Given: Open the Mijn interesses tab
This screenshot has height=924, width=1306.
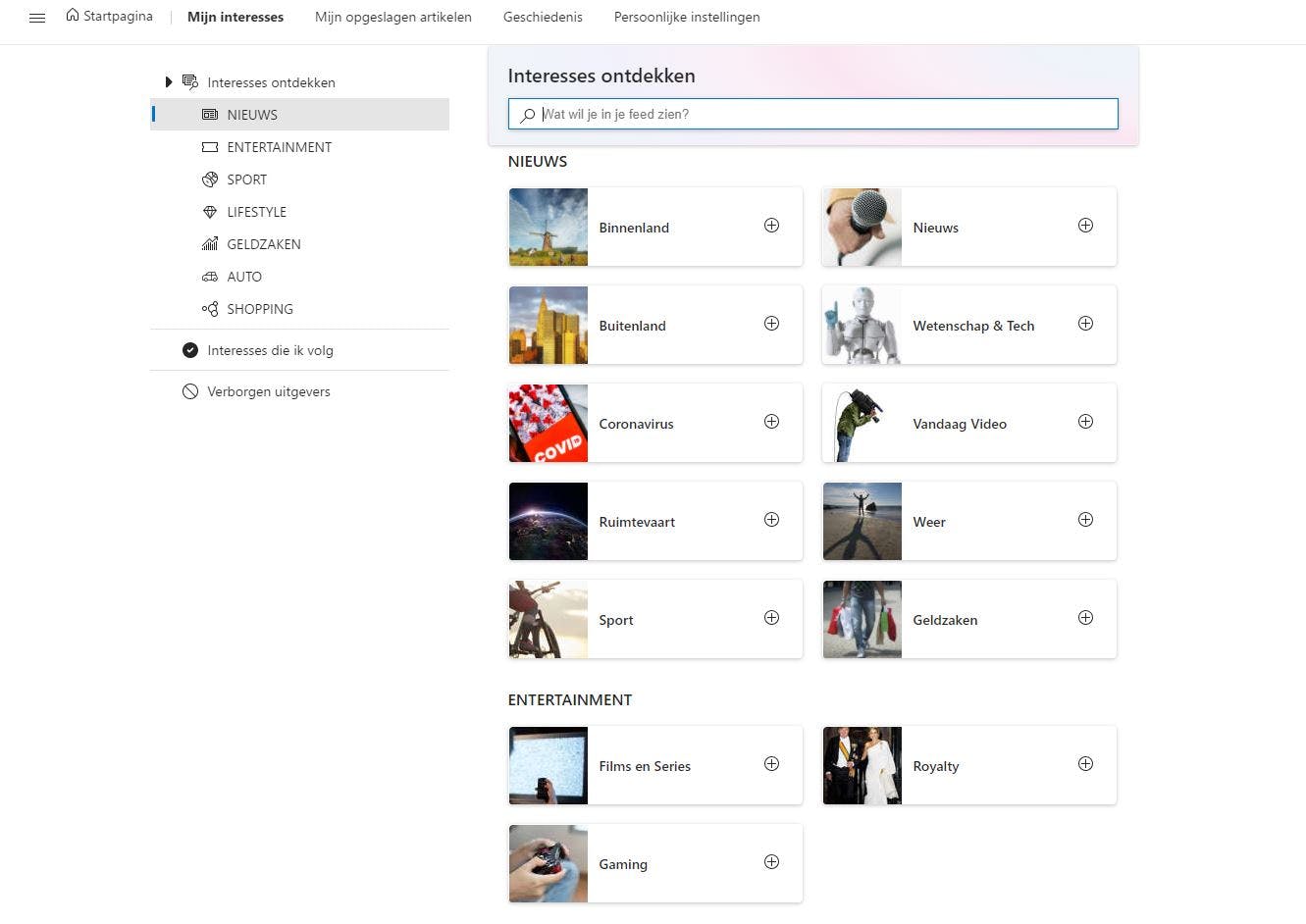Looking at the screenshot, I should 235,17.
